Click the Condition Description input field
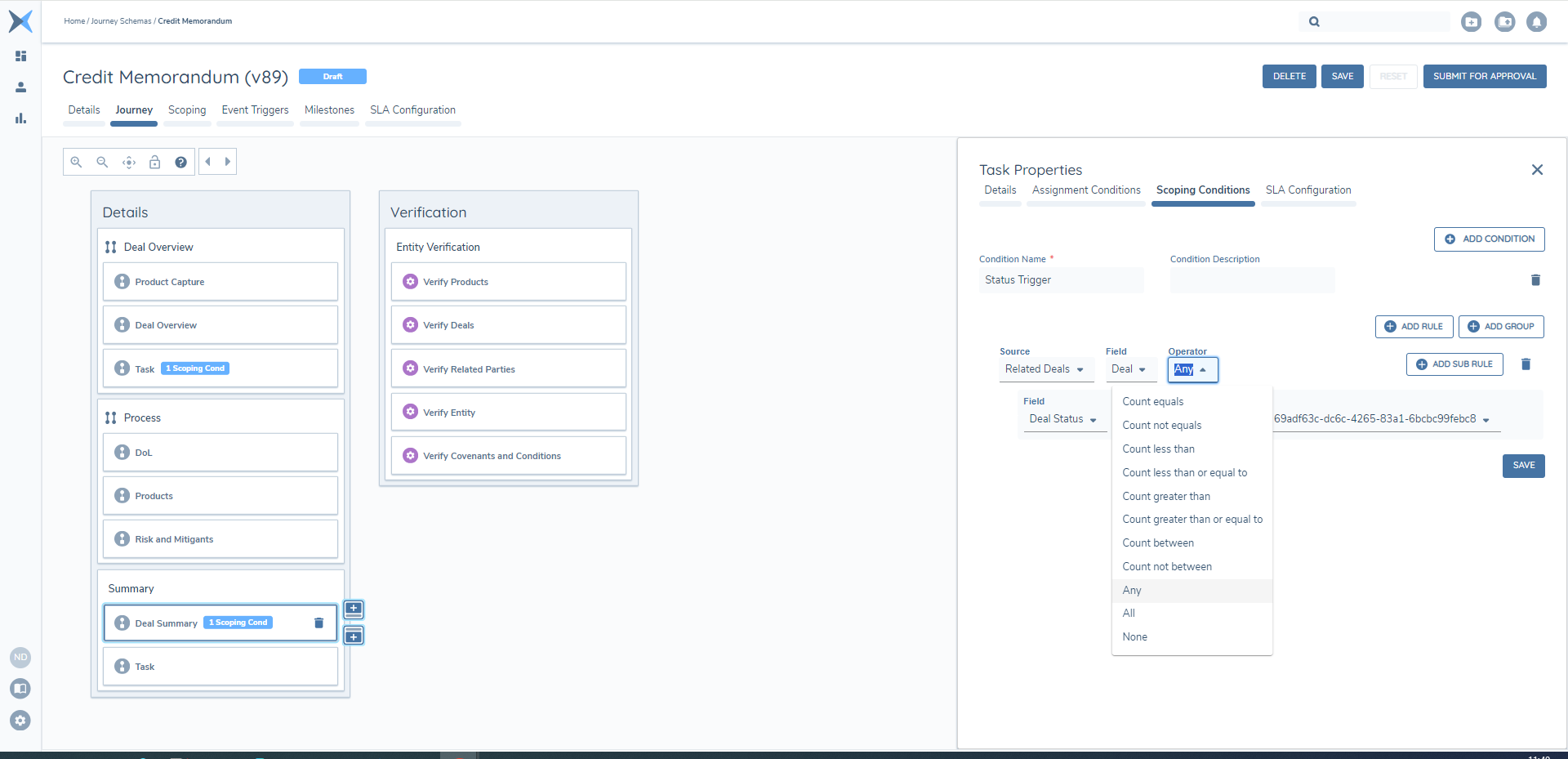 (1252, 280)
